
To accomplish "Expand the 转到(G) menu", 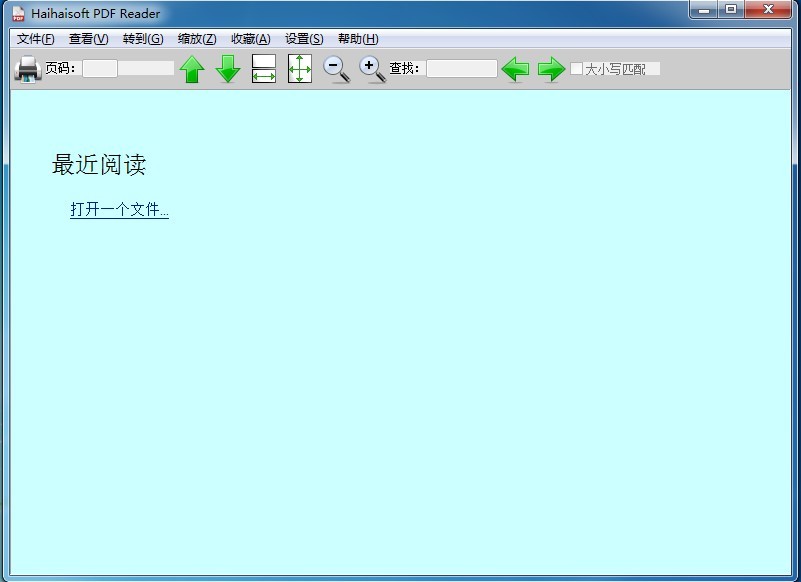I will 143,39.
